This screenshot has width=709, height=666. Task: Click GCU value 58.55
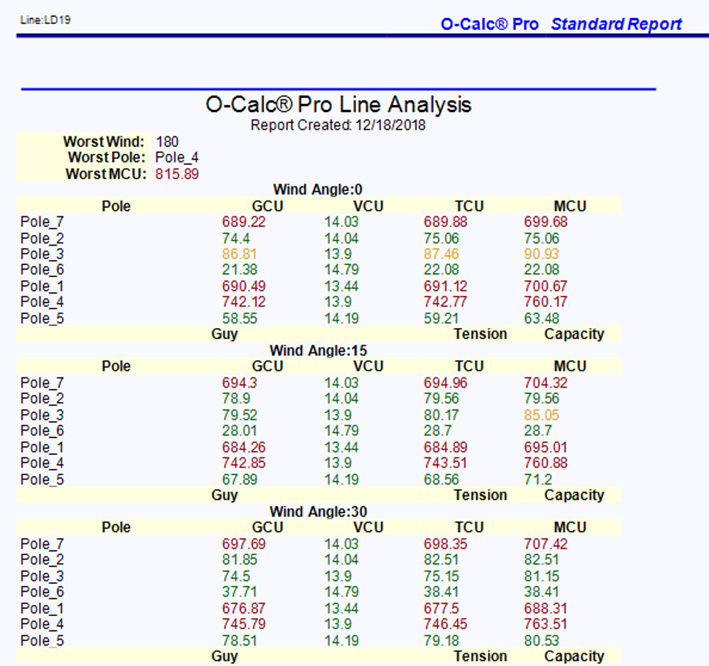point(239,318)
